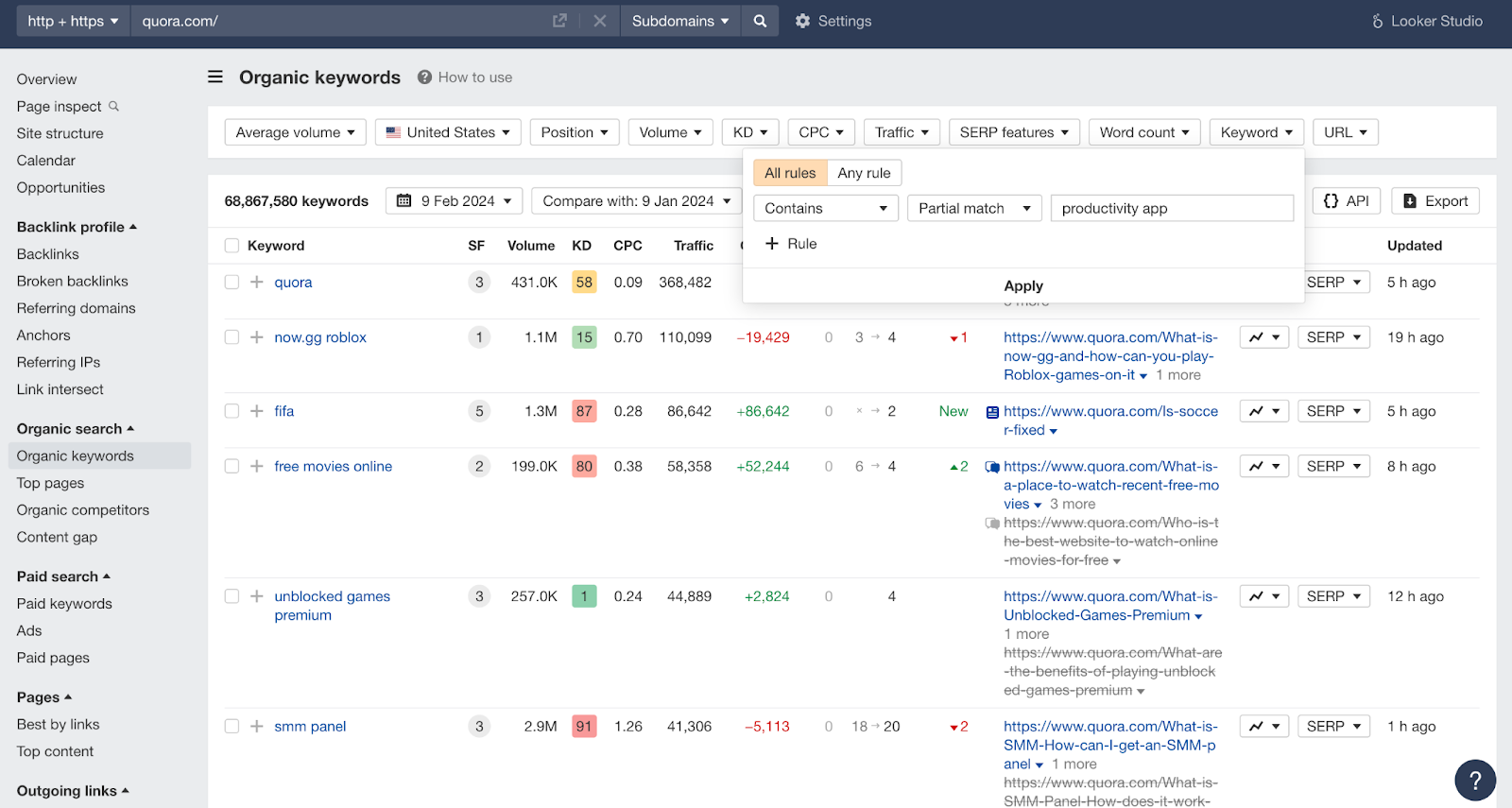The image size is (1512, 808).
Task: Open position history chart for unblocked games premium
Action: [1264, 596]
